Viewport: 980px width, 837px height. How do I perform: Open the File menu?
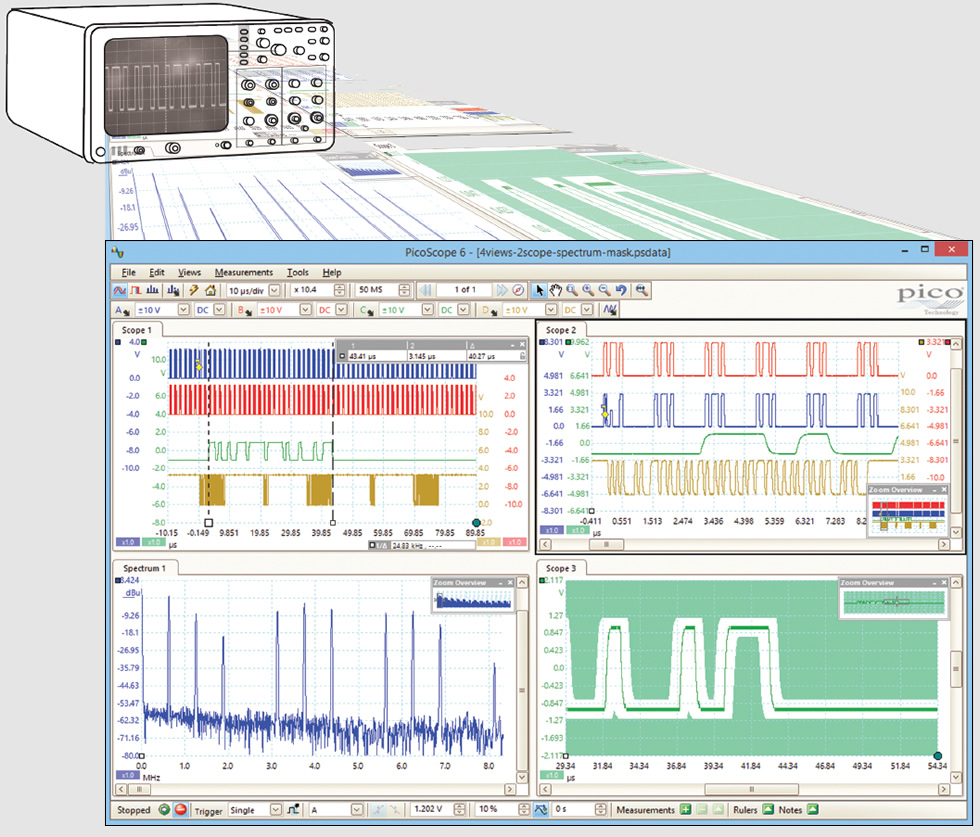point(128,273)
